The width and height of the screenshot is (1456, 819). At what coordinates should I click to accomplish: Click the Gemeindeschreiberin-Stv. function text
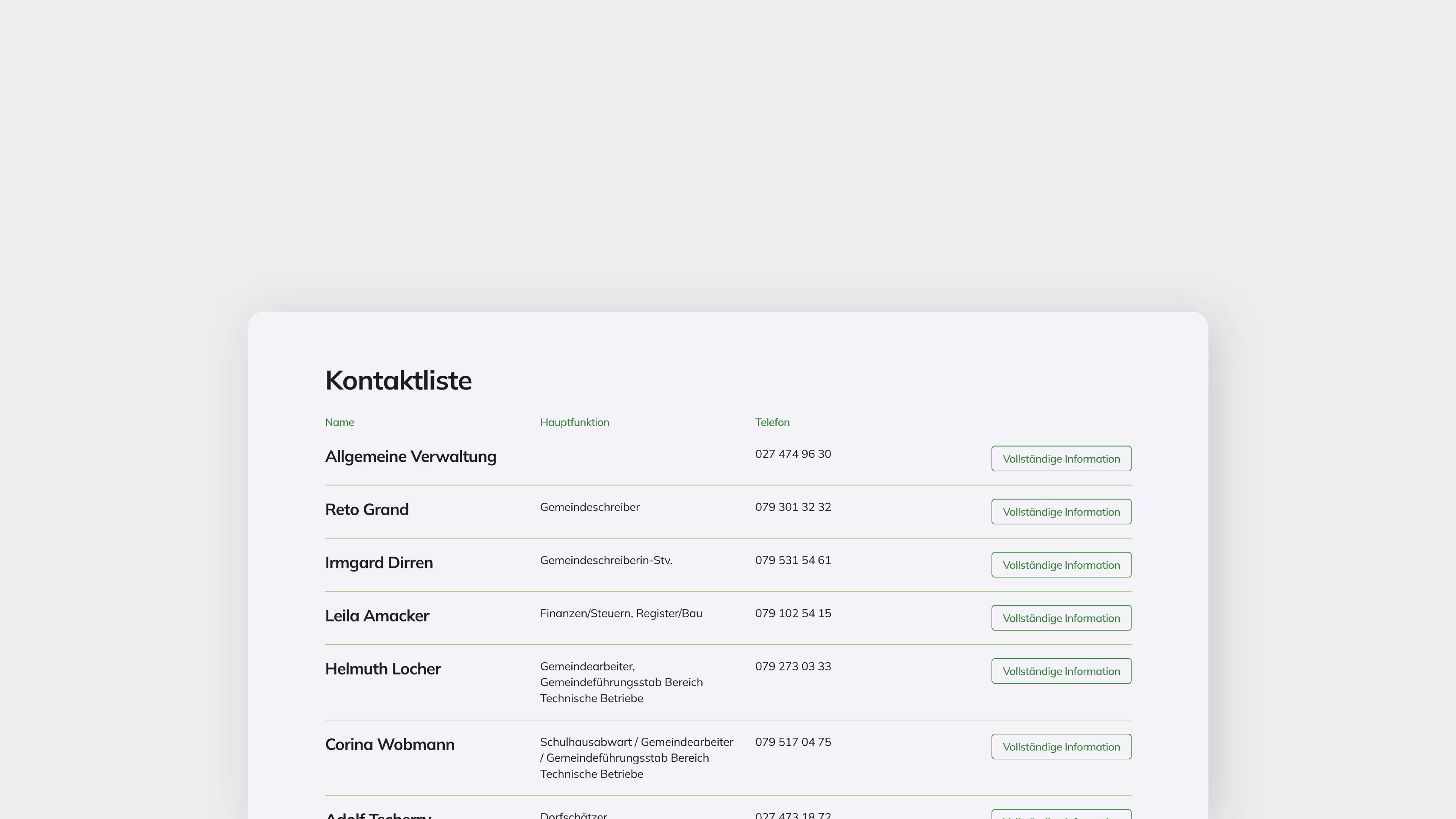pos(606,560)
